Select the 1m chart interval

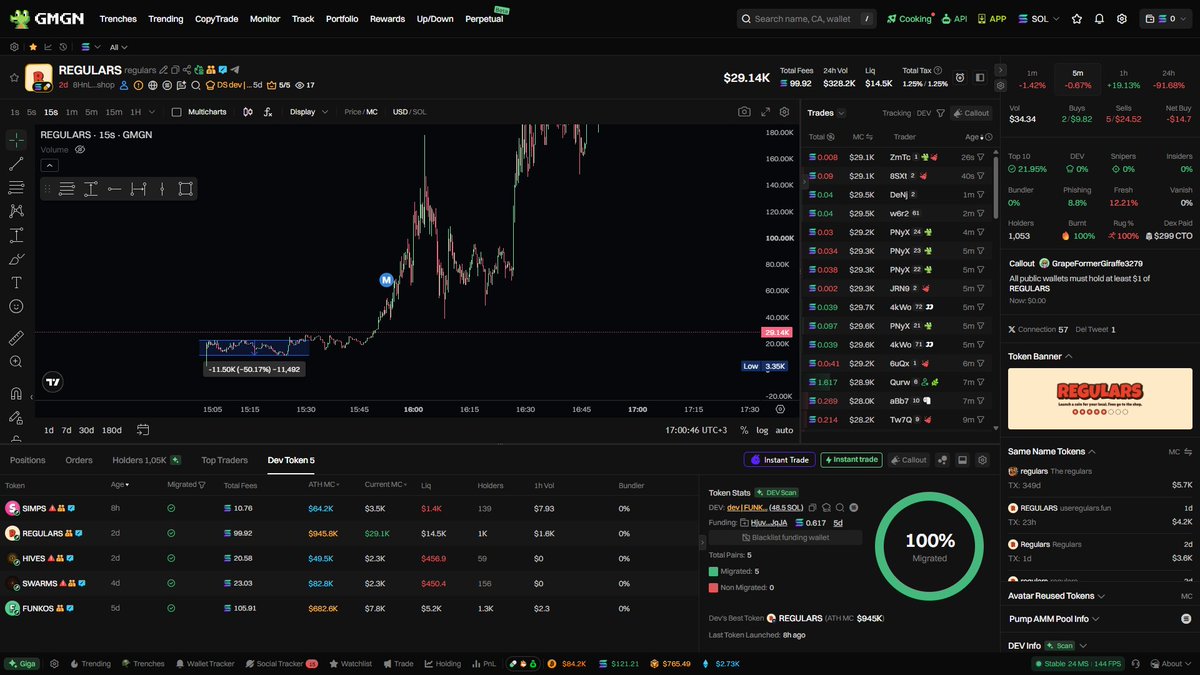(71, 112)
